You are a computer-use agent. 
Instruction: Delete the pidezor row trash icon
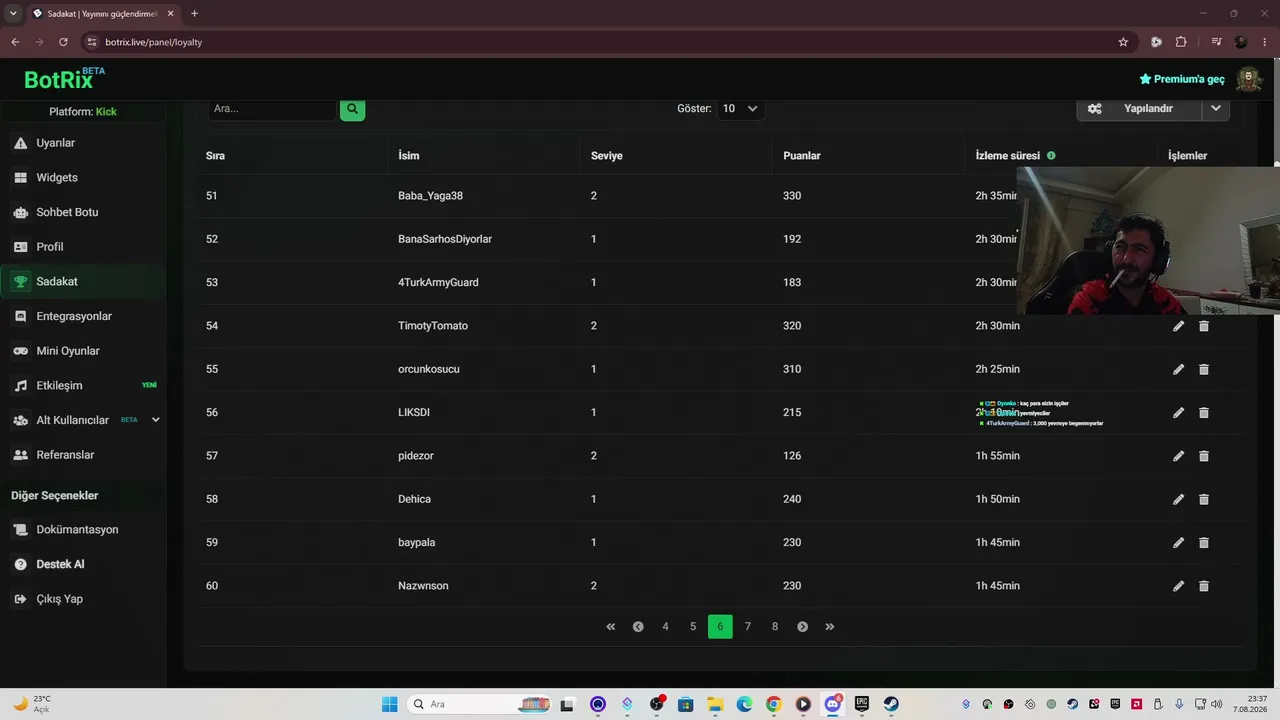pyautogui.click(x=1203, y=456)
